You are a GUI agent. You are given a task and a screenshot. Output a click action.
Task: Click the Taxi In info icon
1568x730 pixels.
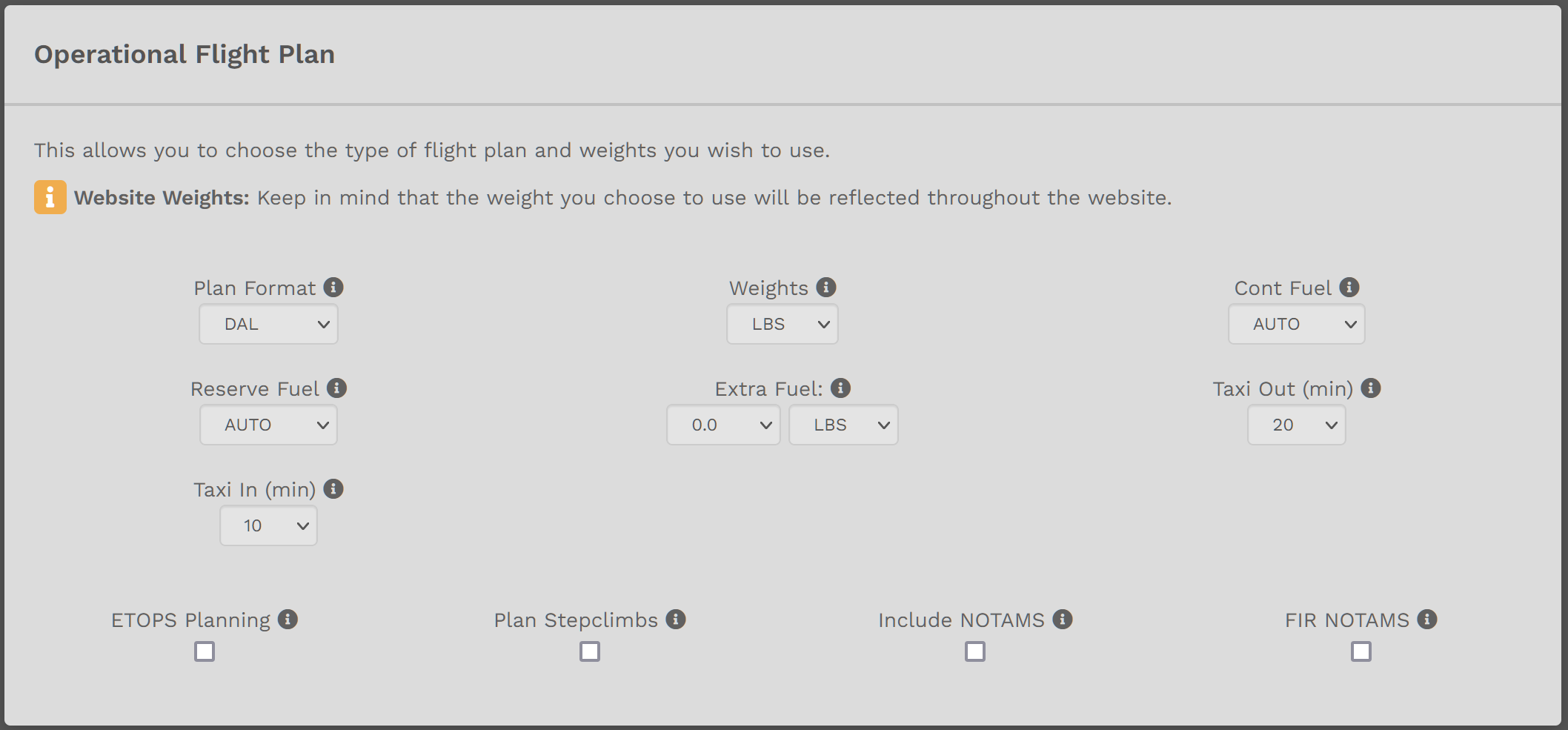tap(333, 489)
